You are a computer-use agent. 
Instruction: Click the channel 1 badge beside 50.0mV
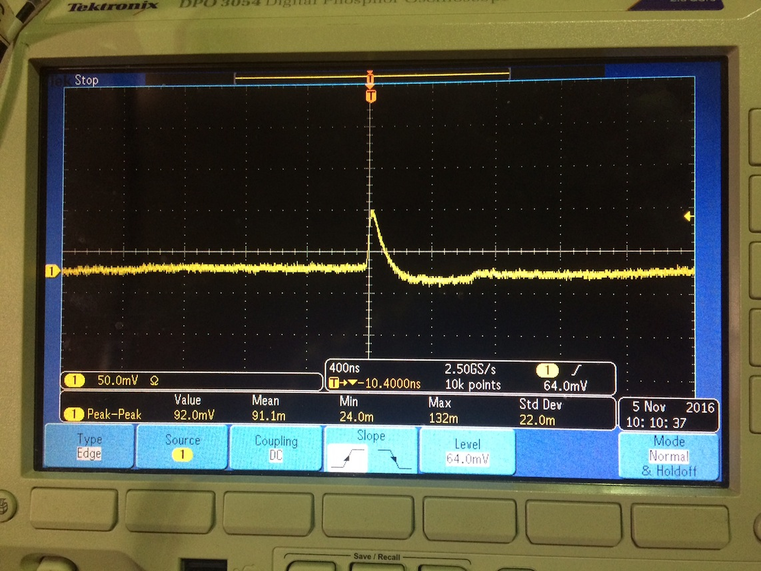point(75,380)
